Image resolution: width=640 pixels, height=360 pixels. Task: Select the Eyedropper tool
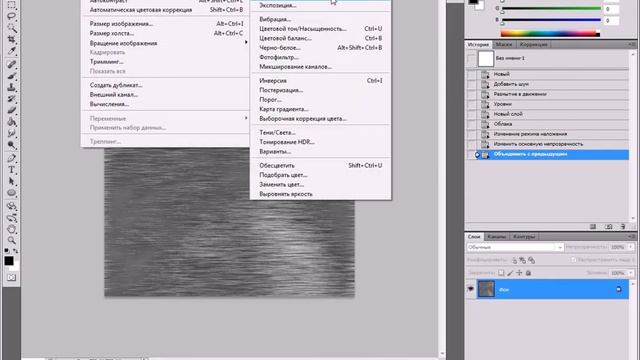pos(11,51)
